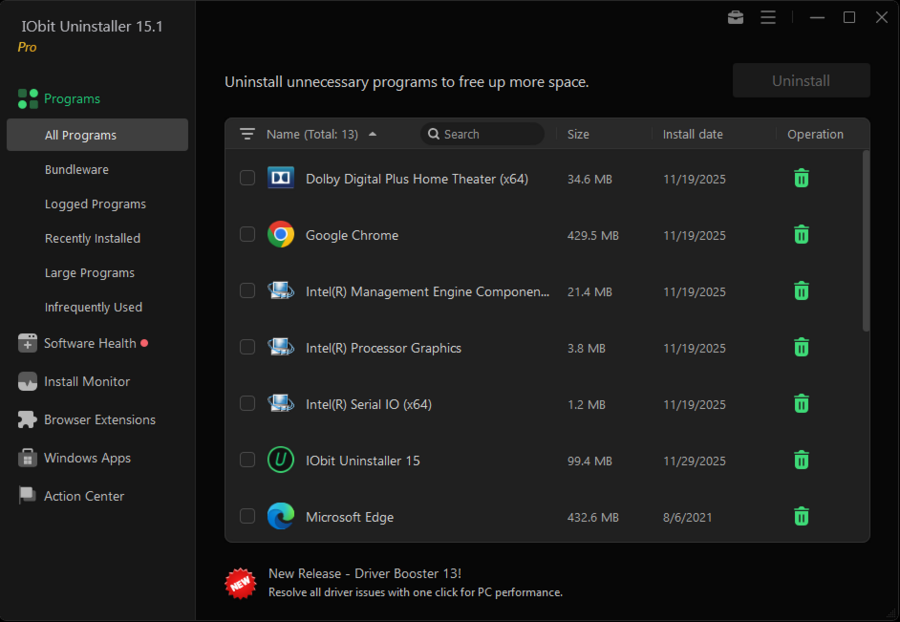Uninstall Google Chrome with its trash icon
The image size is (900, 622).
tap(801, 234)
